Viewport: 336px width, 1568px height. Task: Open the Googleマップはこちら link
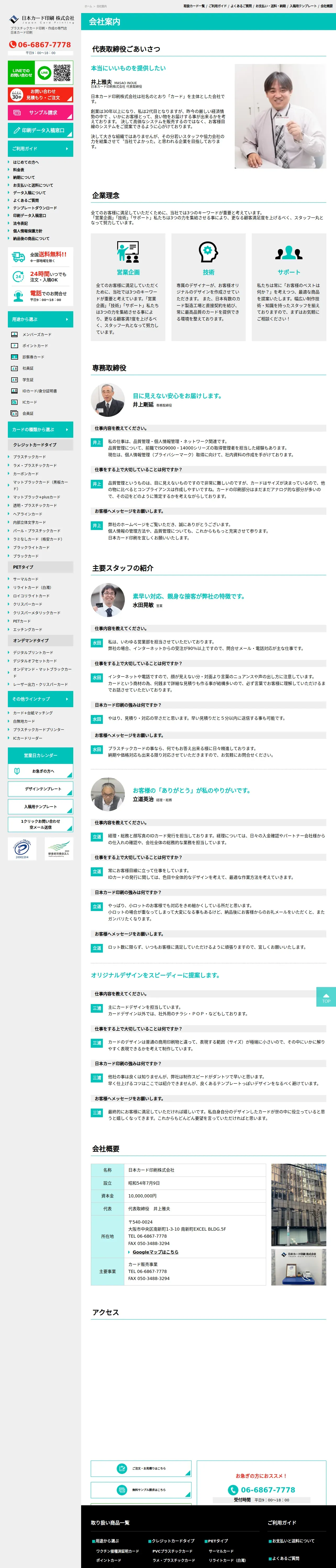155,1252
